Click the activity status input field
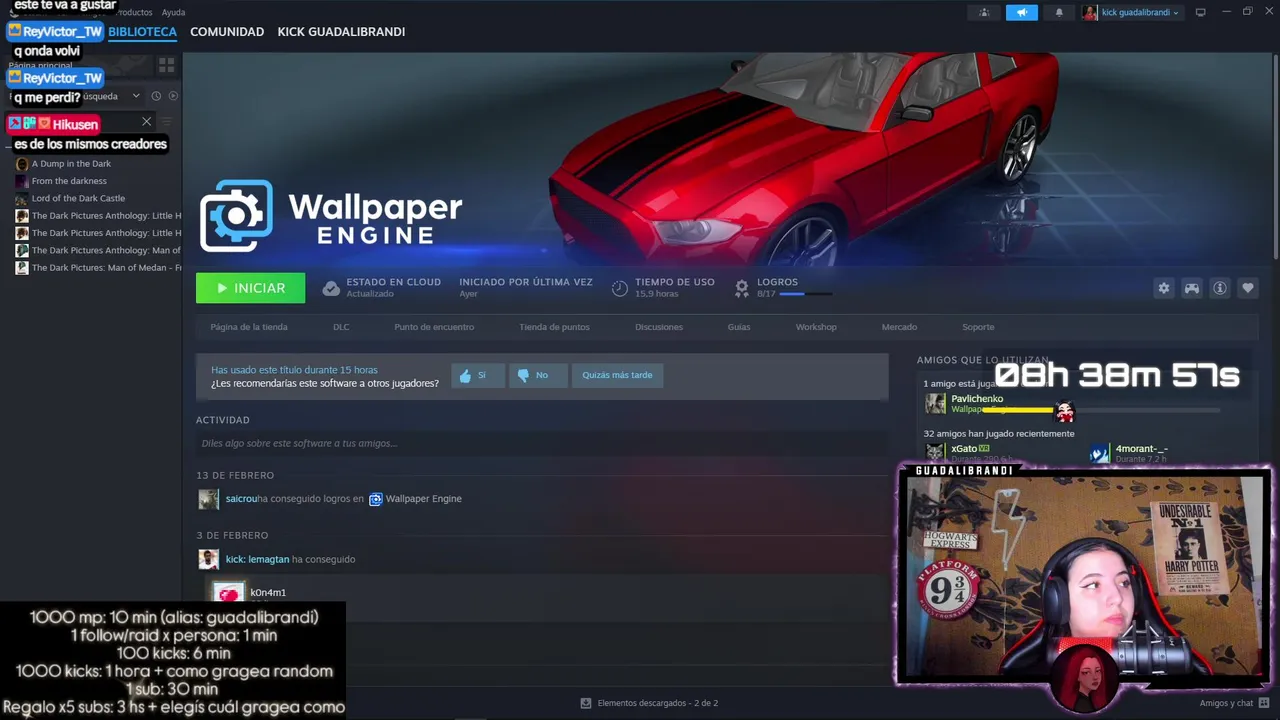 pyautogui.click(x=542, y=443)
